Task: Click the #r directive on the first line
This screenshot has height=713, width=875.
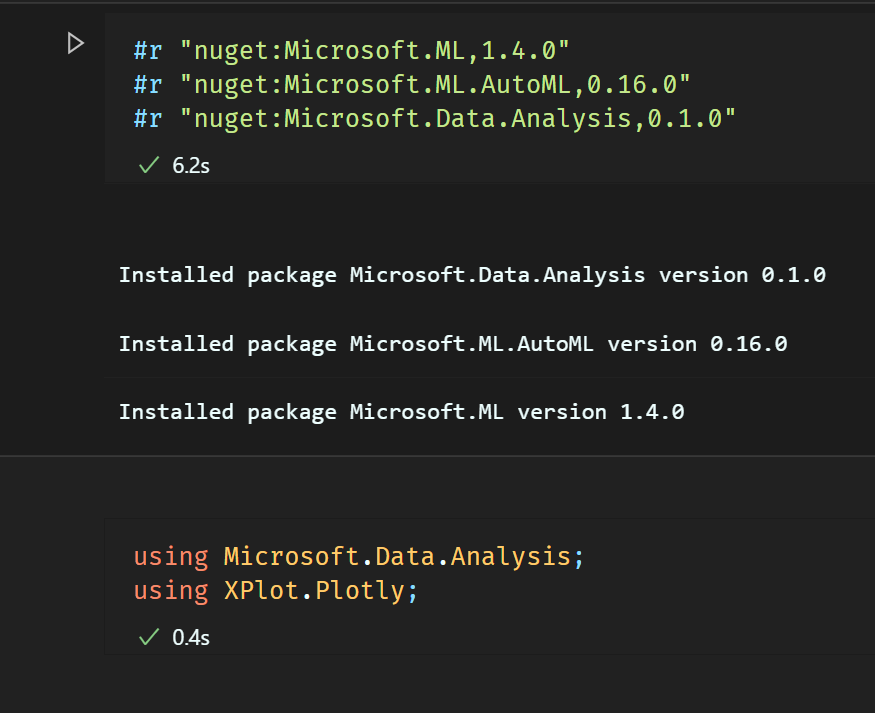Action: tap(147, 49)
